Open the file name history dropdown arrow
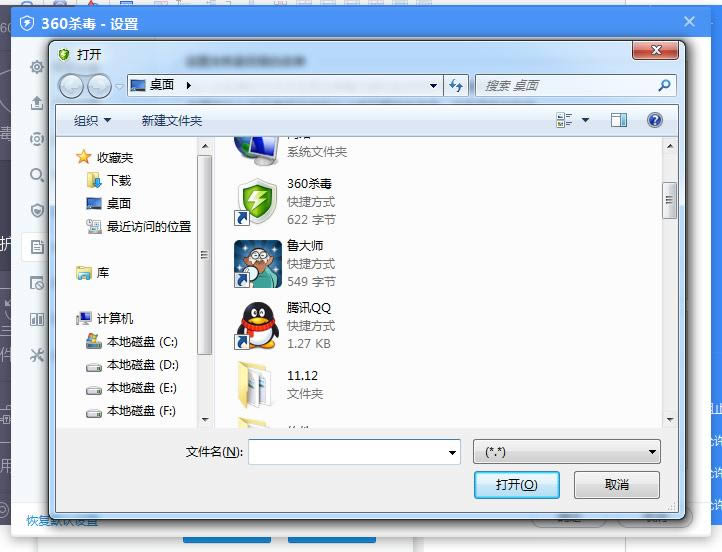Image resolution: width=722 pixels, height=552 pixels. tap(452, 452)
